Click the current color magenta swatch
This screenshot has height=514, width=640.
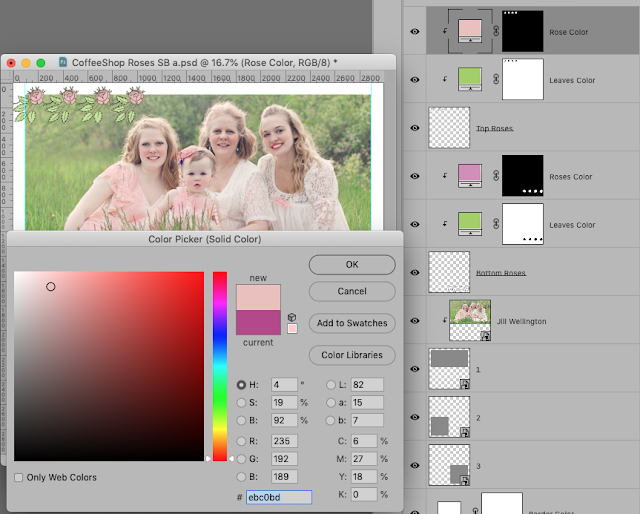(258, 322)
